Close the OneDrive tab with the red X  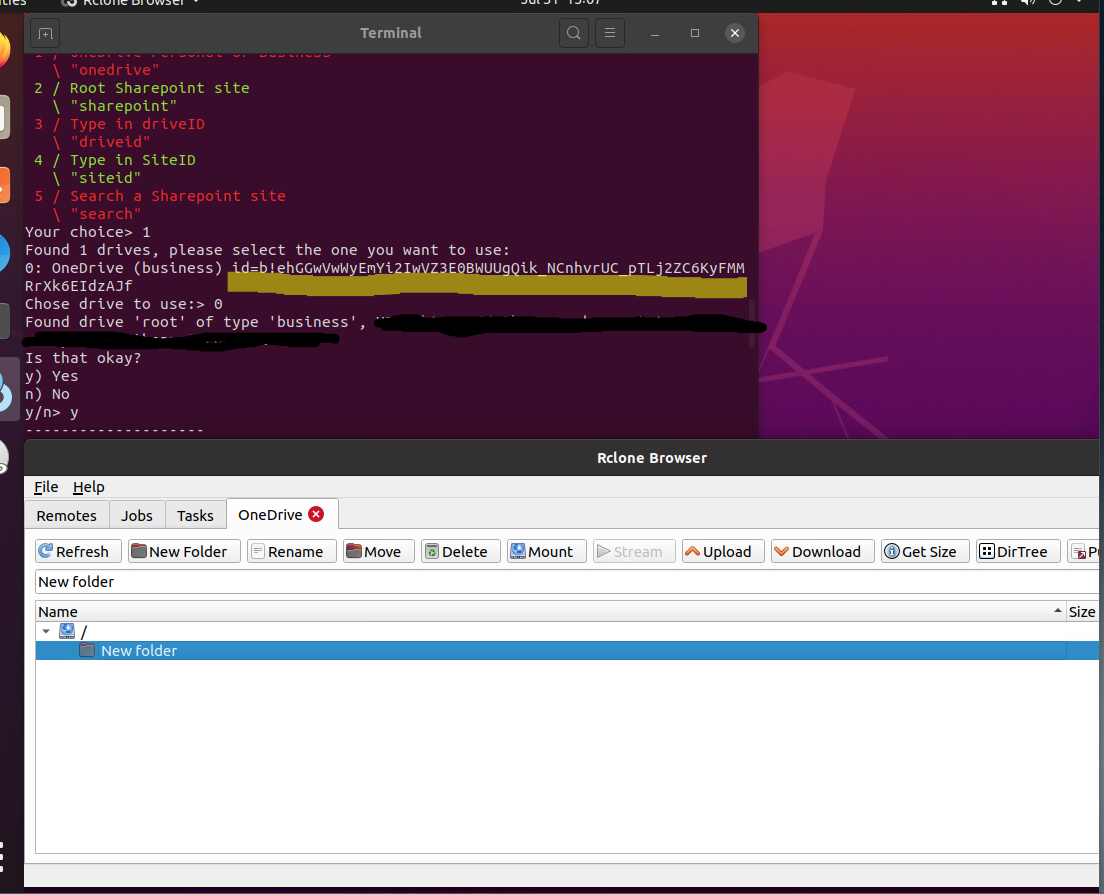point(316,515)
